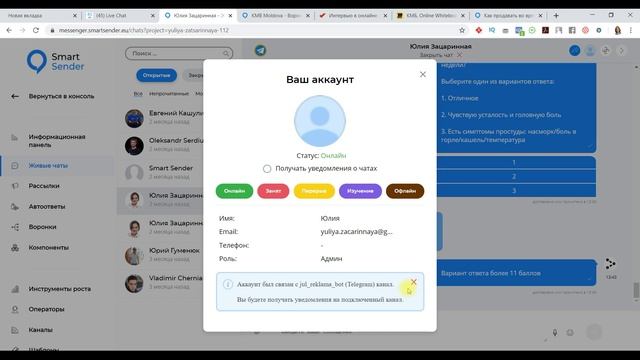The image size is (640, 360).
Task: Open Автоответы section
Action: pos(47,207)
